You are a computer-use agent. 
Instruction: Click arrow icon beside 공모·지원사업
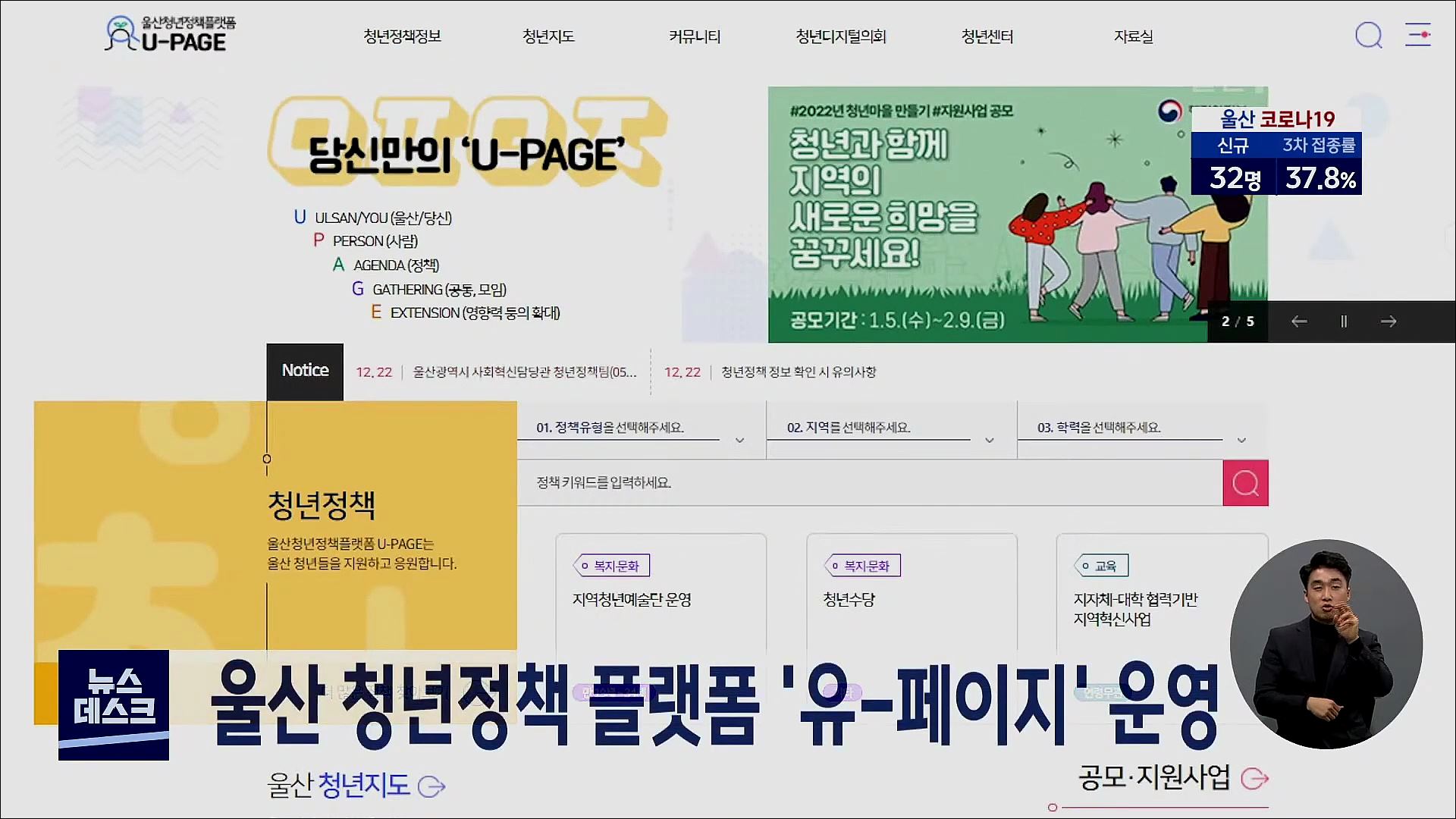(1255, 779)
